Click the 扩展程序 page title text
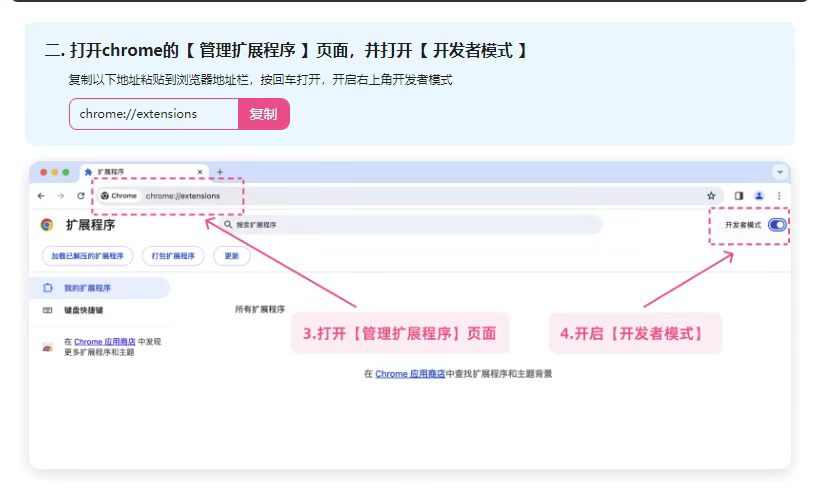The height and width of the screenshot is (501, 833). (90, 225)
